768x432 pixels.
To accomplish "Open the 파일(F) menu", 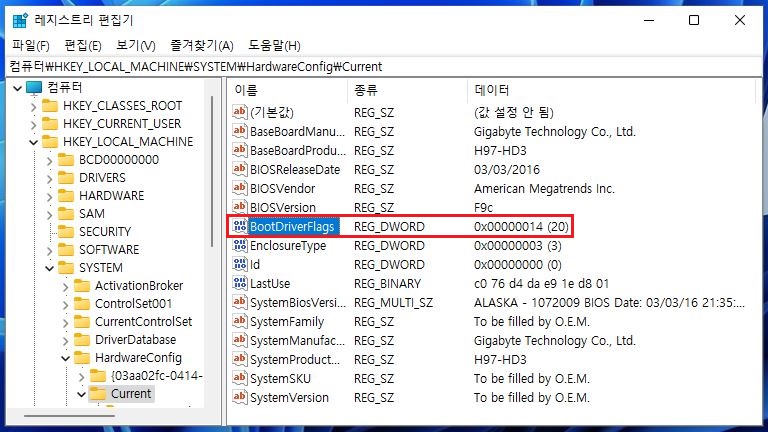I will coord(31,46).
